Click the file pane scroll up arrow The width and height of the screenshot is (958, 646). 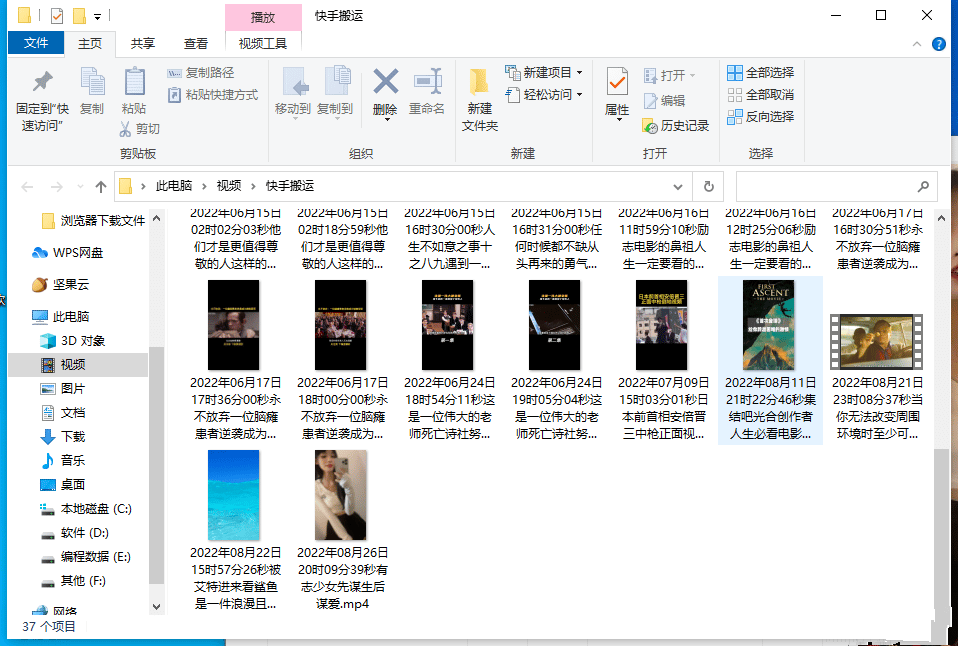pos(941,218)
